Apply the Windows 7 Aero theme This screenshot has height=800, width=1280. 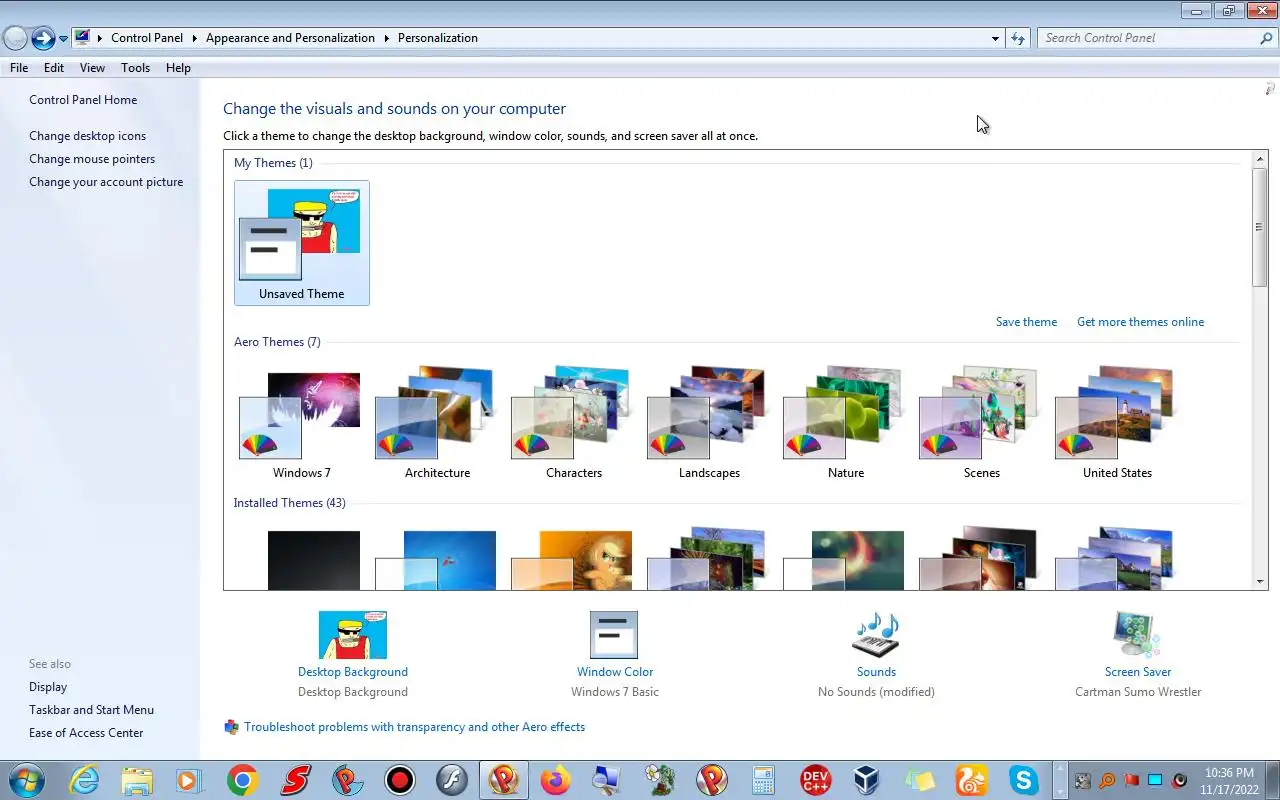(x=302, y=423)
